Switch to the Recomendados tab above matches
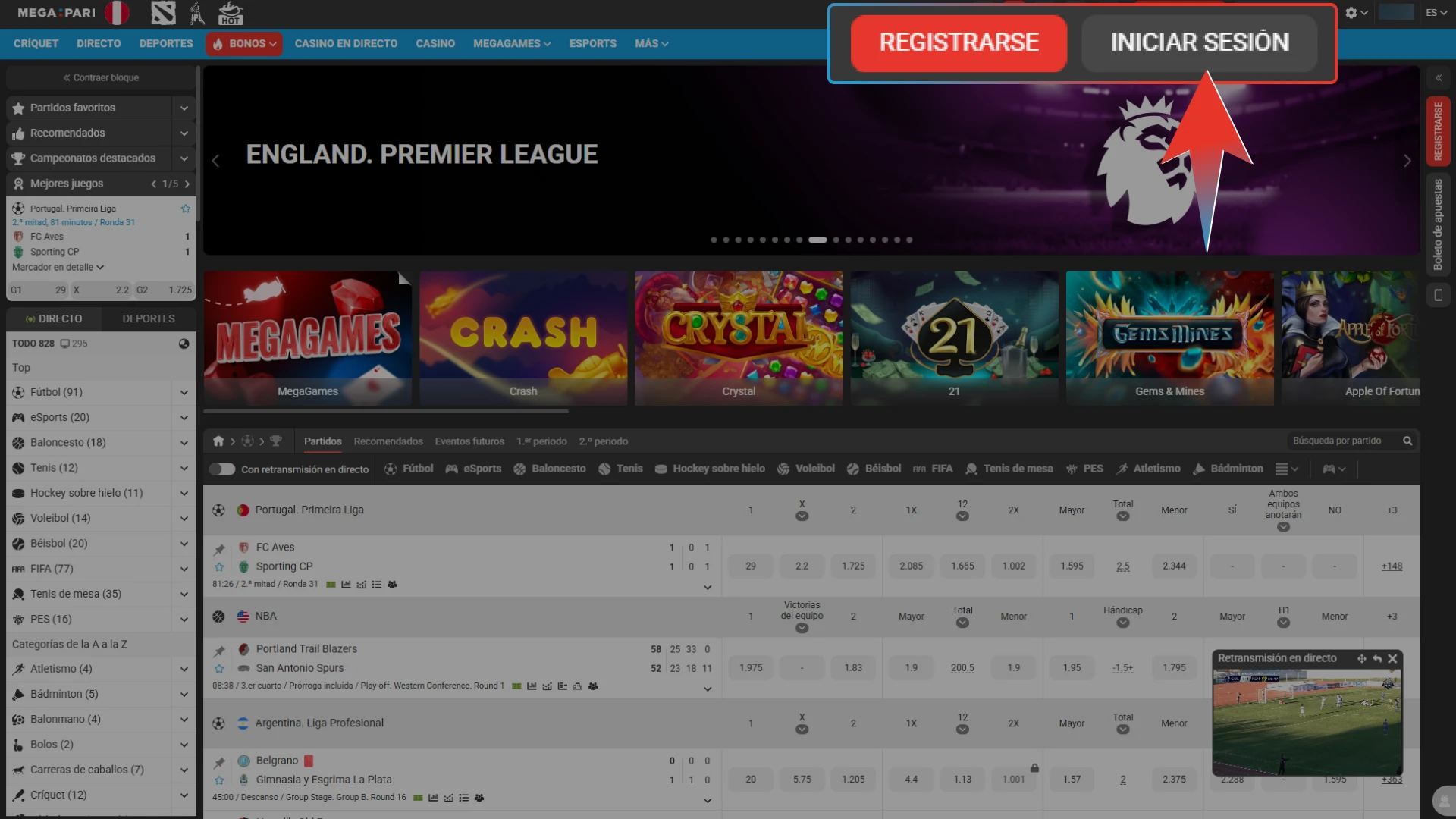The image size is (1456, 819). click(388, 441)
